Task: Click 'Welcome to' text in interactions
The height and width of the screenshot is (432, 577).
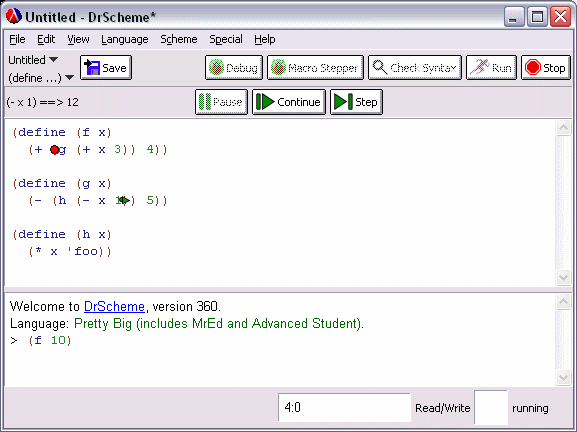Action: 45,307
